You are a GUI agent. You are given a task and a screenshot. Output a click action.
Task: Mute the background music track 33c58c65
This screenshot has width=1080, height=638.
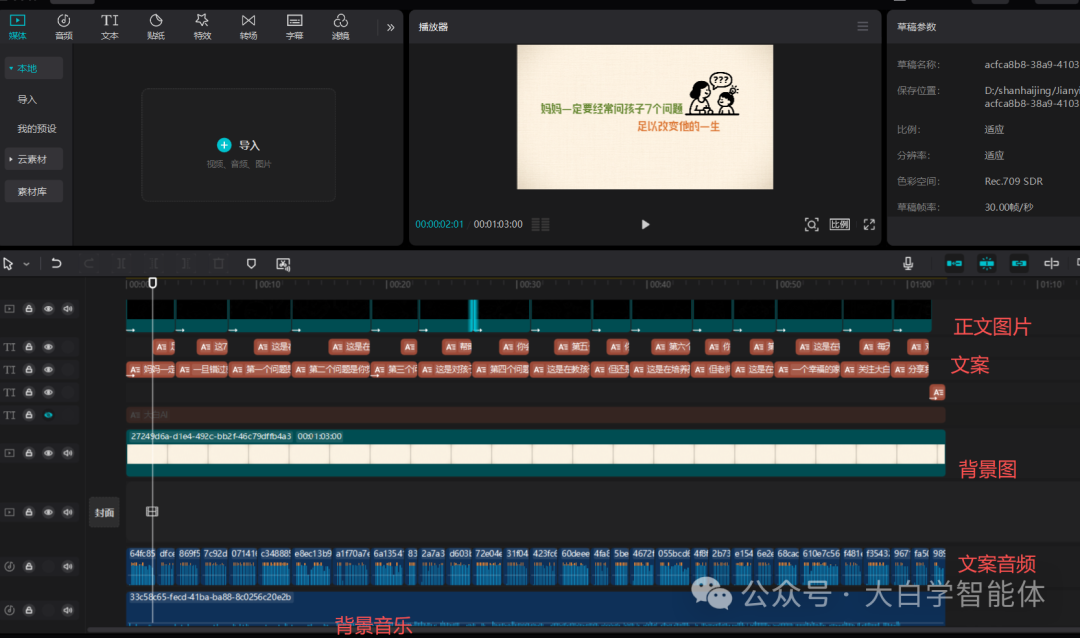click(x=68, y=610)
